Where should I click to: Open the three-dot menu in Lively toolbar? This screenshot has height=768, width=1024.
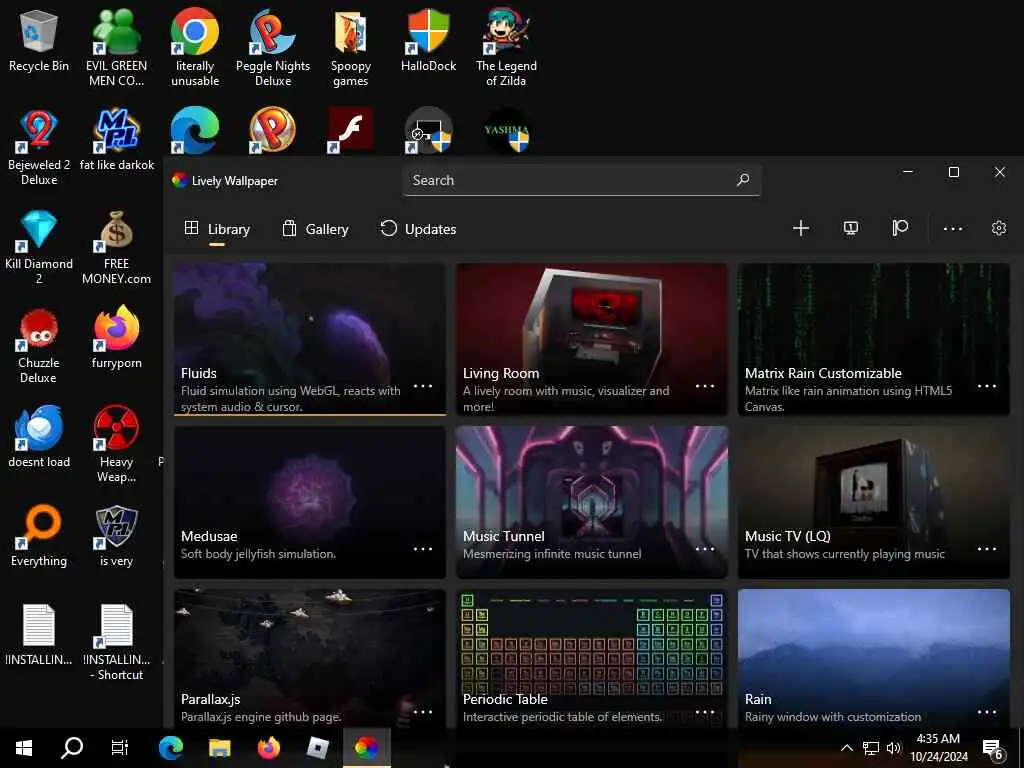pos(952,229)
